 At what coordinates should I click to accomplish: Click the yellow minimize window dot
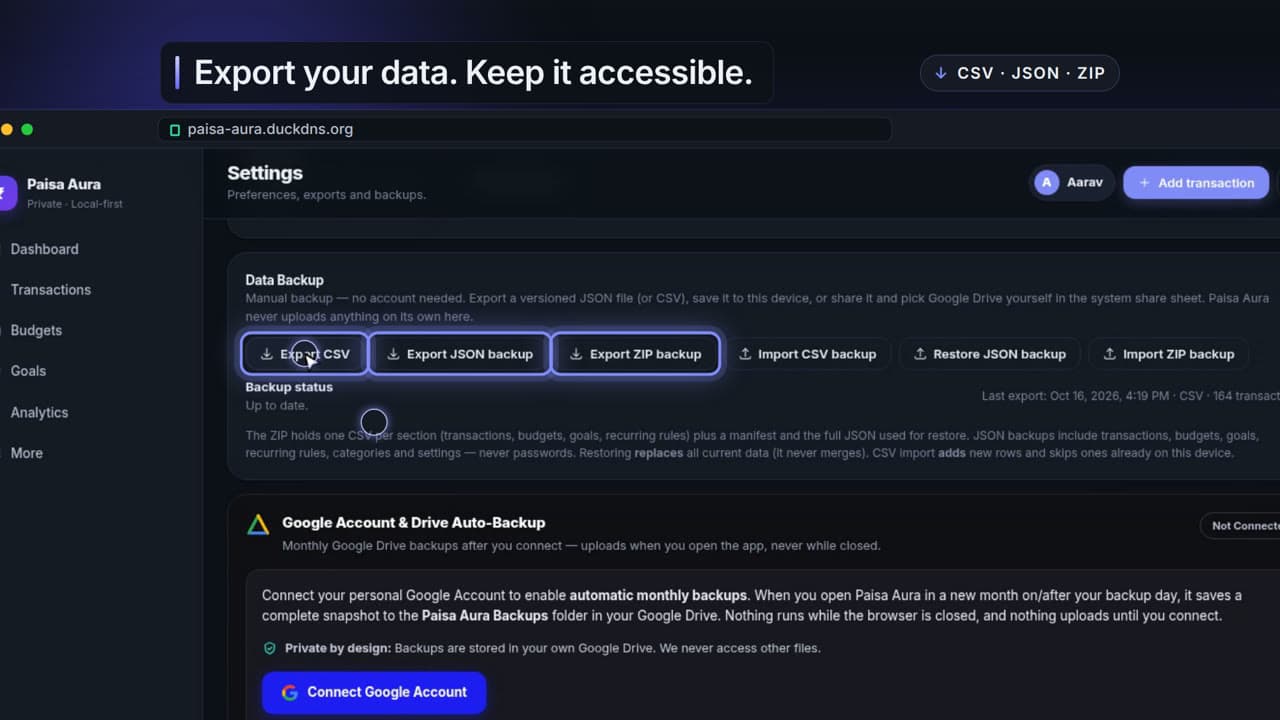tap(7, 129)
